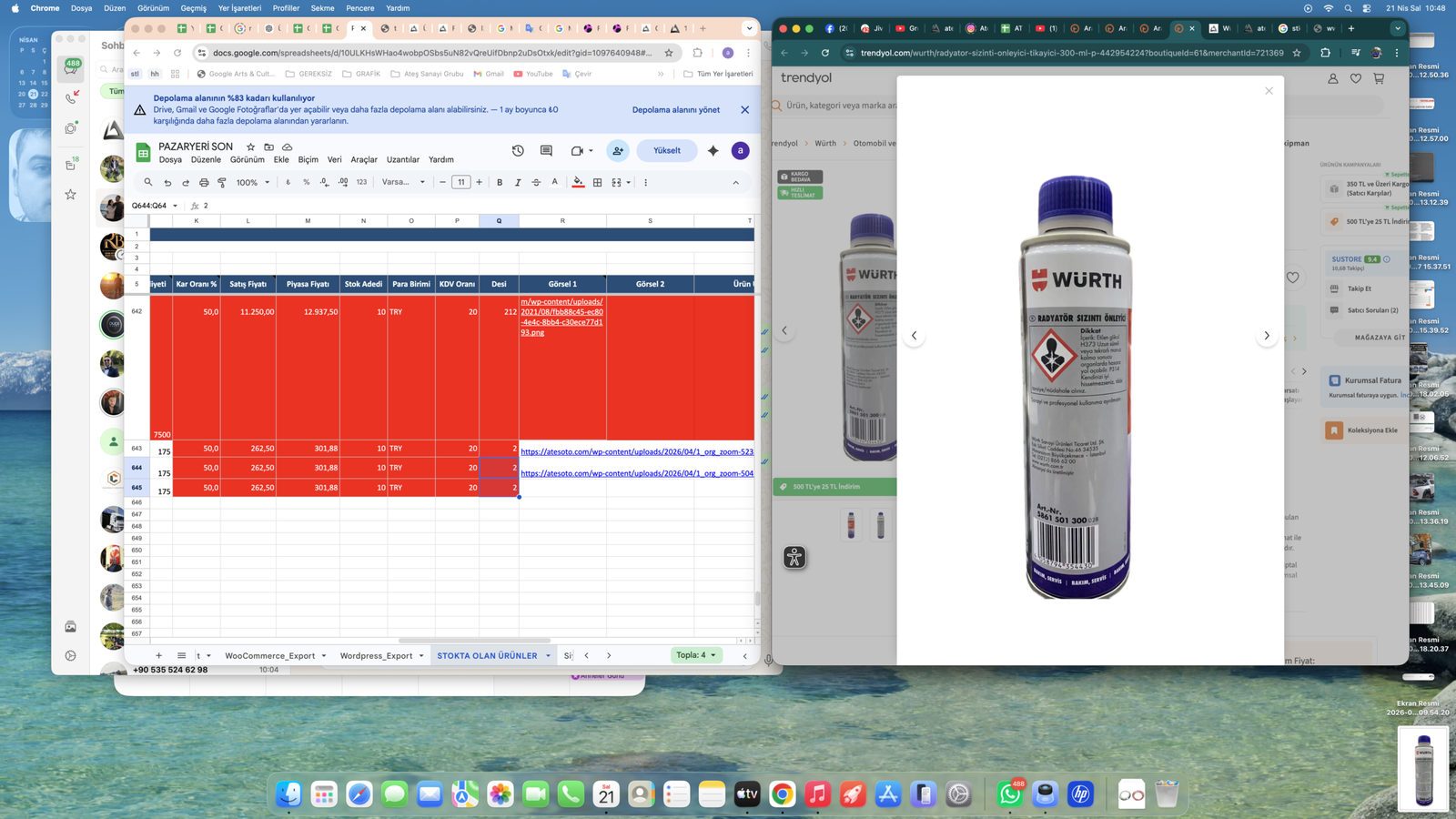Open the Topla: 4 summary dropdown
Image resolution: width=1456 pixels, height=819 pixels.
696,655
